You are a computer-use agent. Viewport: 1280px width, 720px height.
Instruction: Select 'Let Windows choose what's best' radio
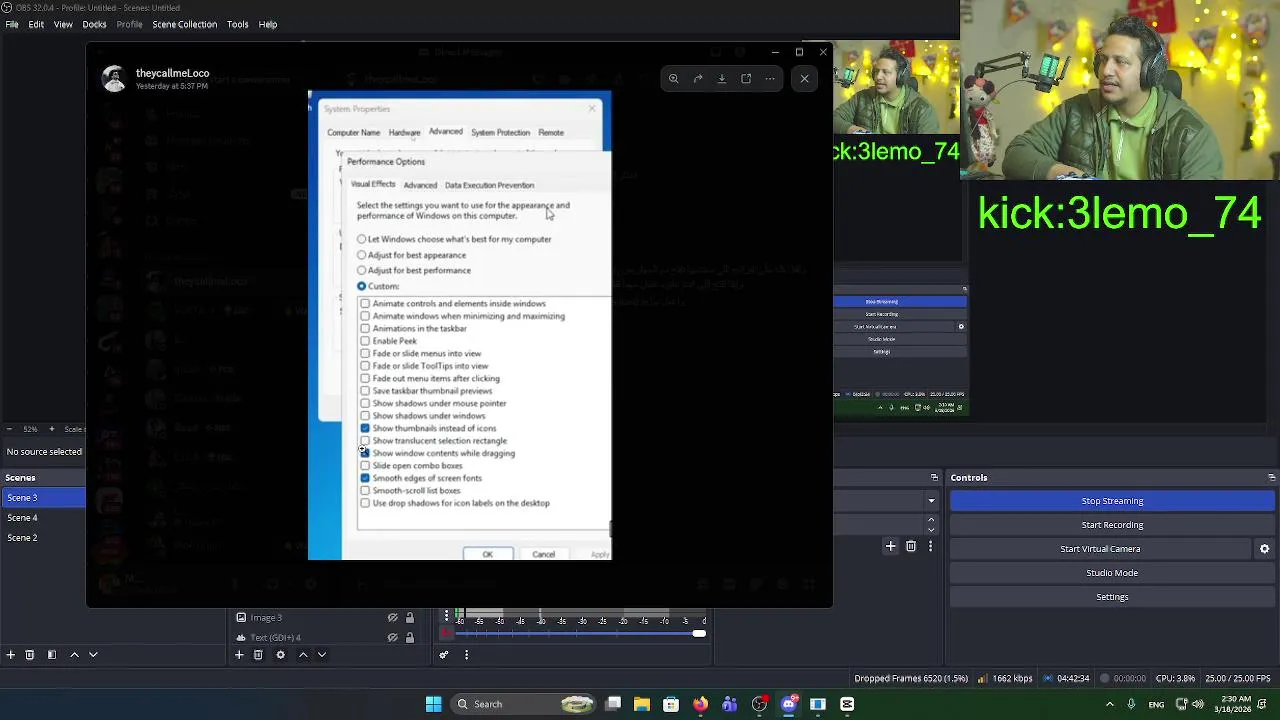coord(362,239)
